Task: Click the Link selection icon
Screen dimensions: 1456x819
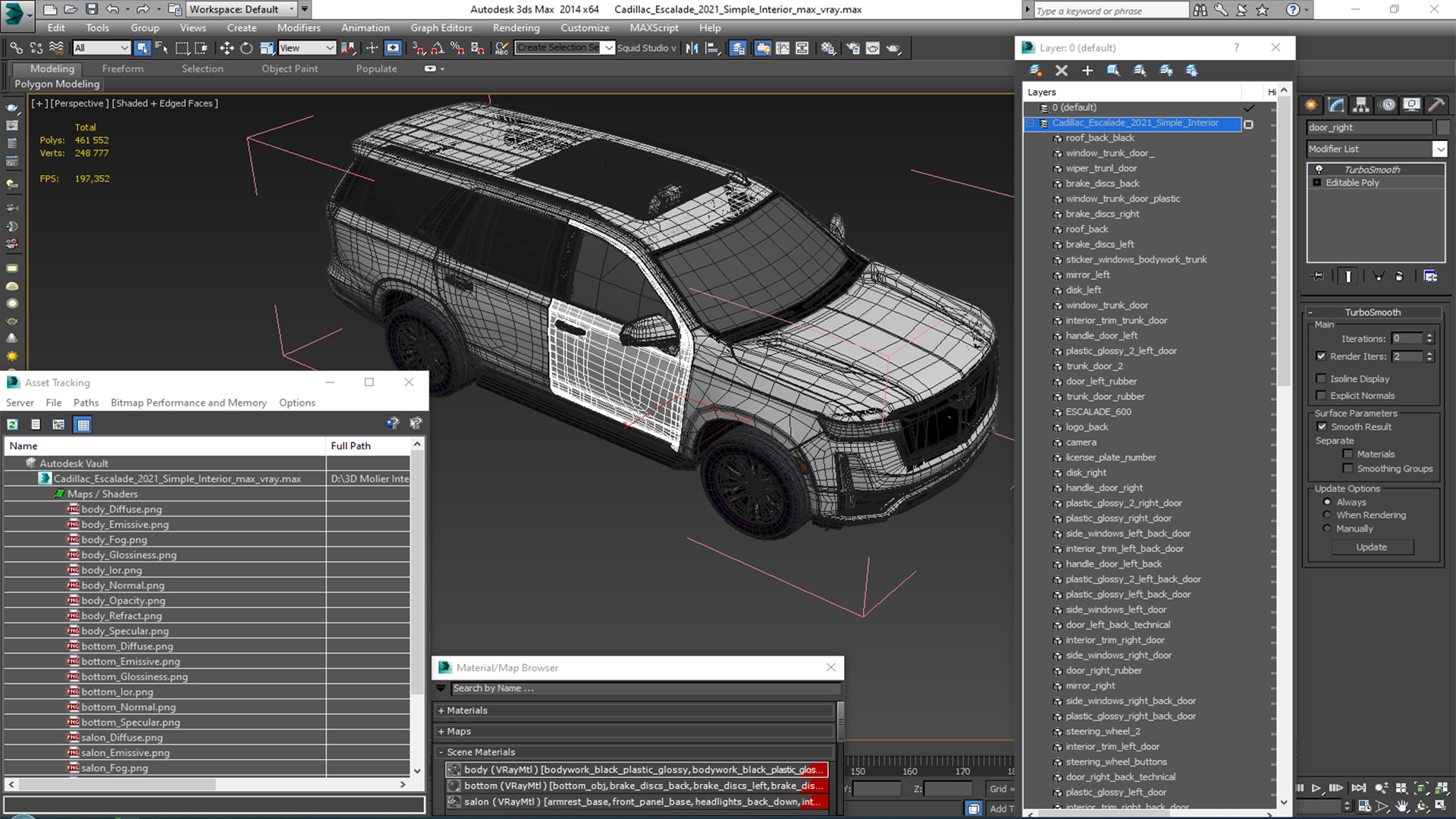Action: (x=16, y=48)
